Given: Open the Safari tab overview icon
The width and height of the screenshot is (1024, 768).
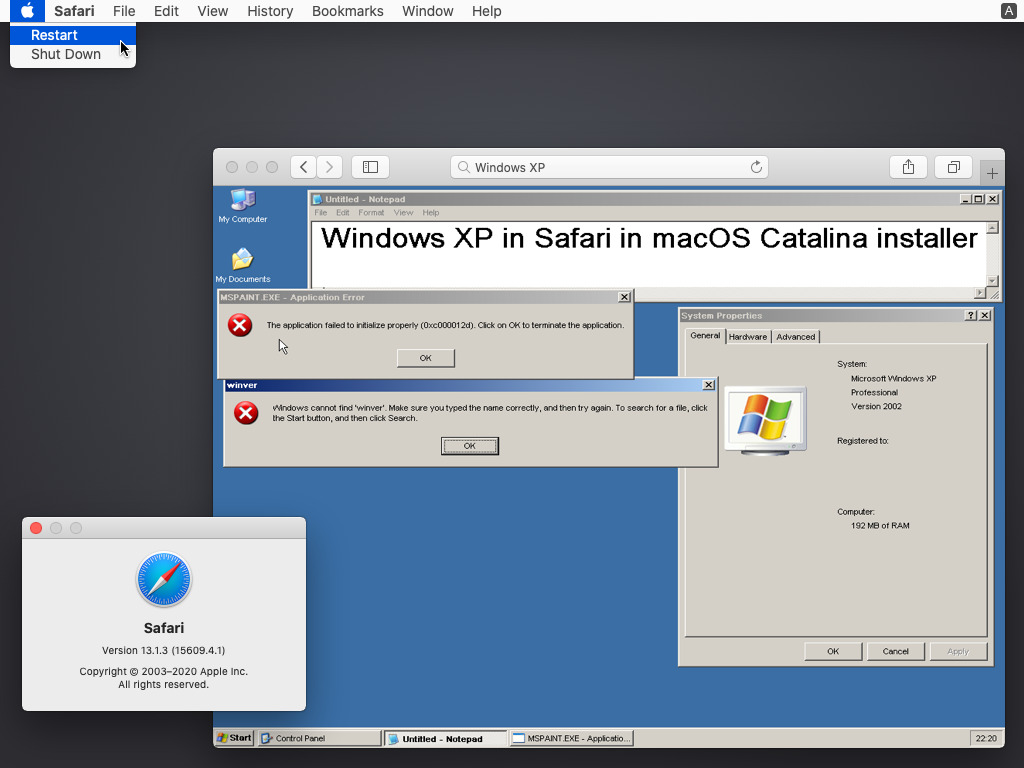Looking at the screenshot, I should tap(953, 167).
